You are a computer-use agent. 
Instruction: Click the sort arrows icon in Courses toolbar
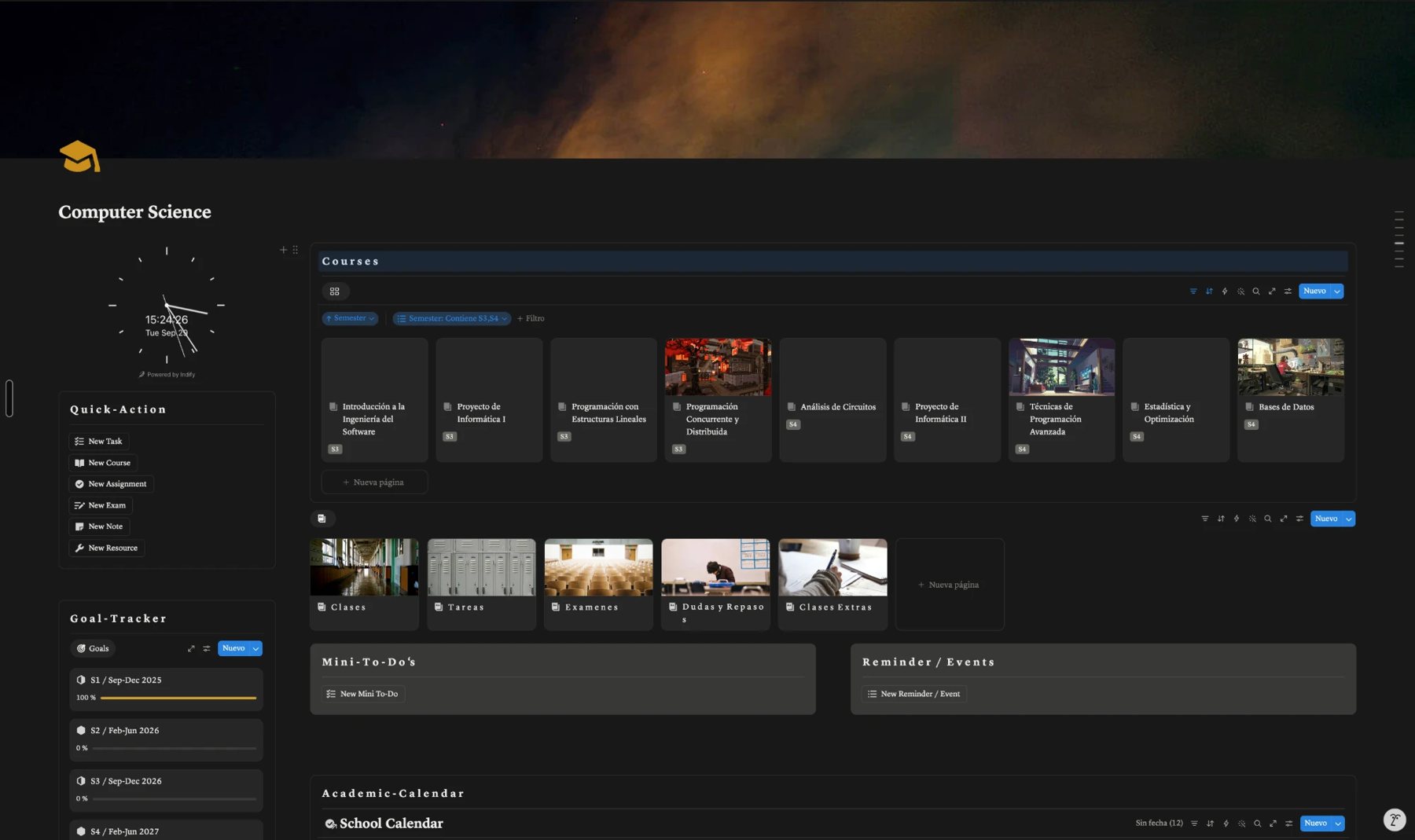[1209, 292]
